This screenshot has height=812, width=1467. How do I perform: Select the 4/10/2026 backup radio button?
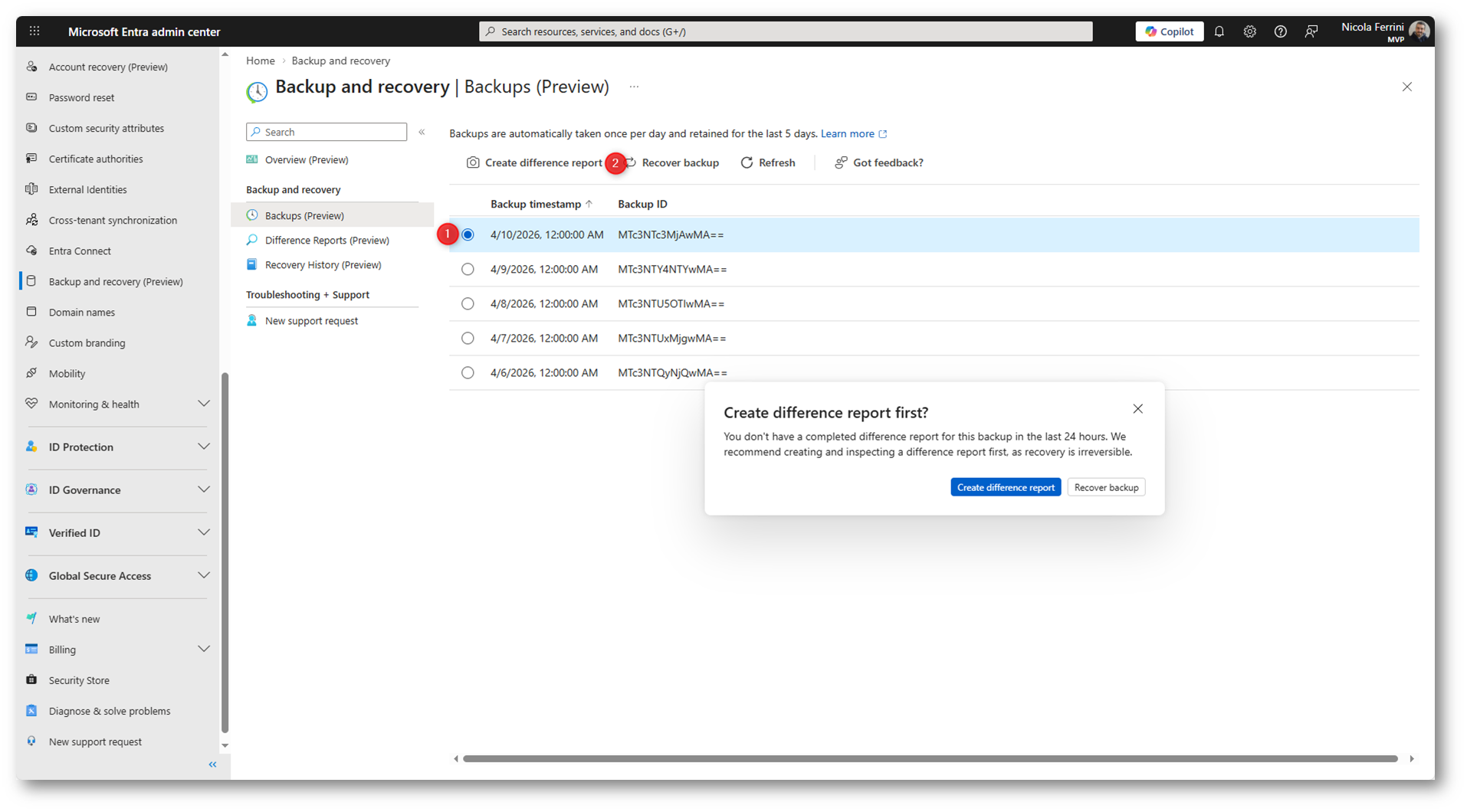coord(468,234)
